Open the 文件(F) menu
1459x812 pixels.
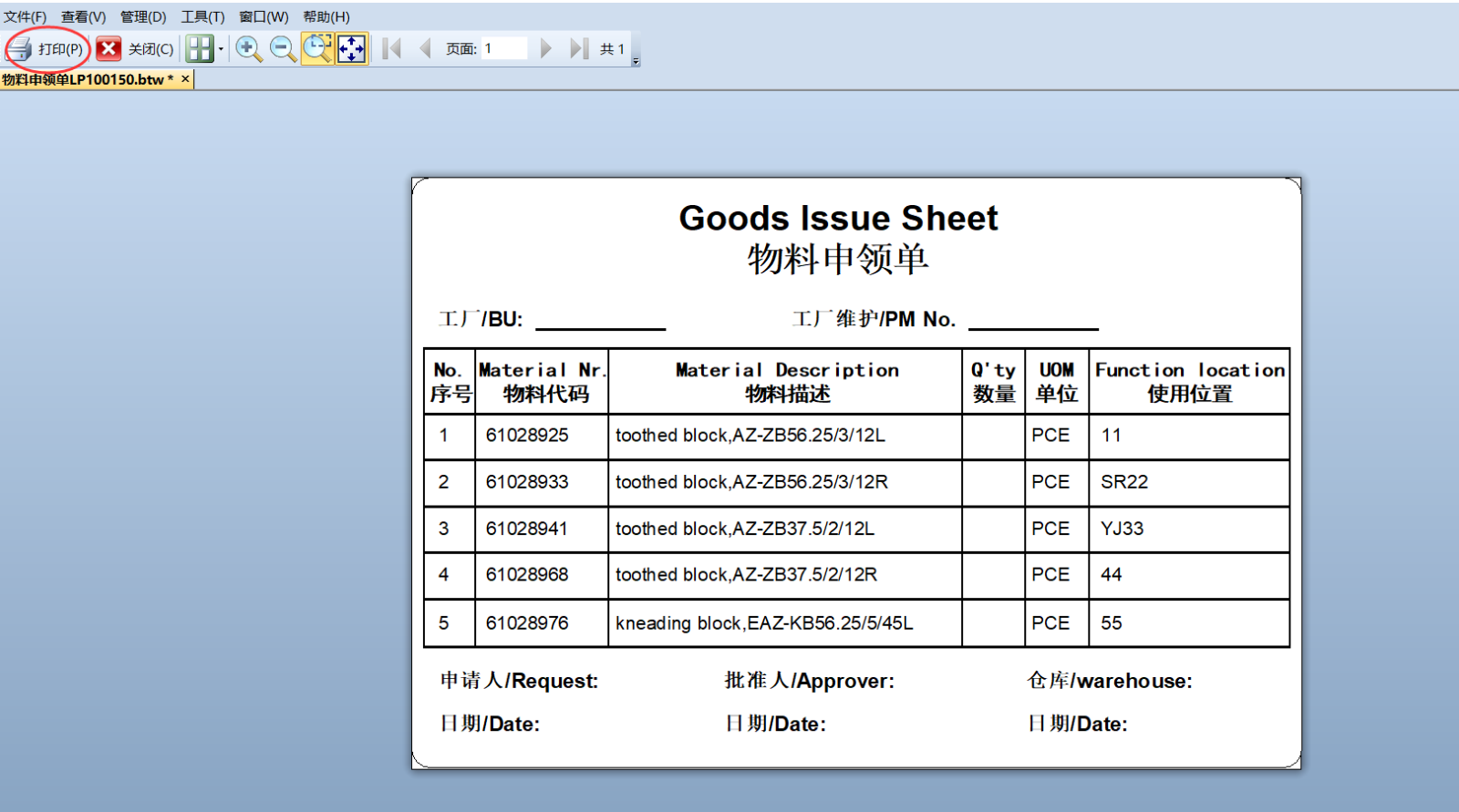(x=25, y=16)
